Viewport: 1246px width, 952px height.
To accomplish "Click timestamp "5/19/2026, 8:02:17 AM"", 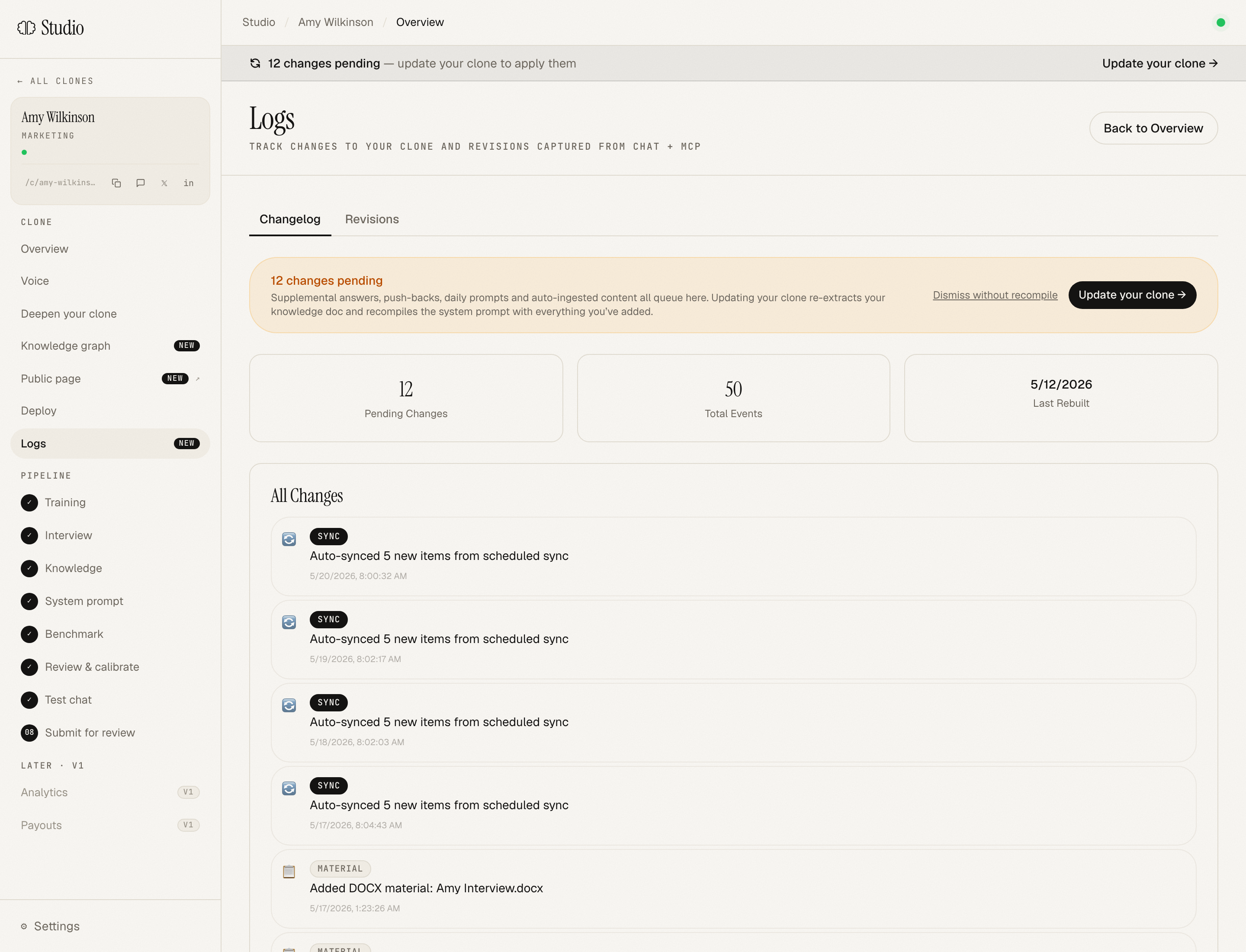I will point(355,659).
